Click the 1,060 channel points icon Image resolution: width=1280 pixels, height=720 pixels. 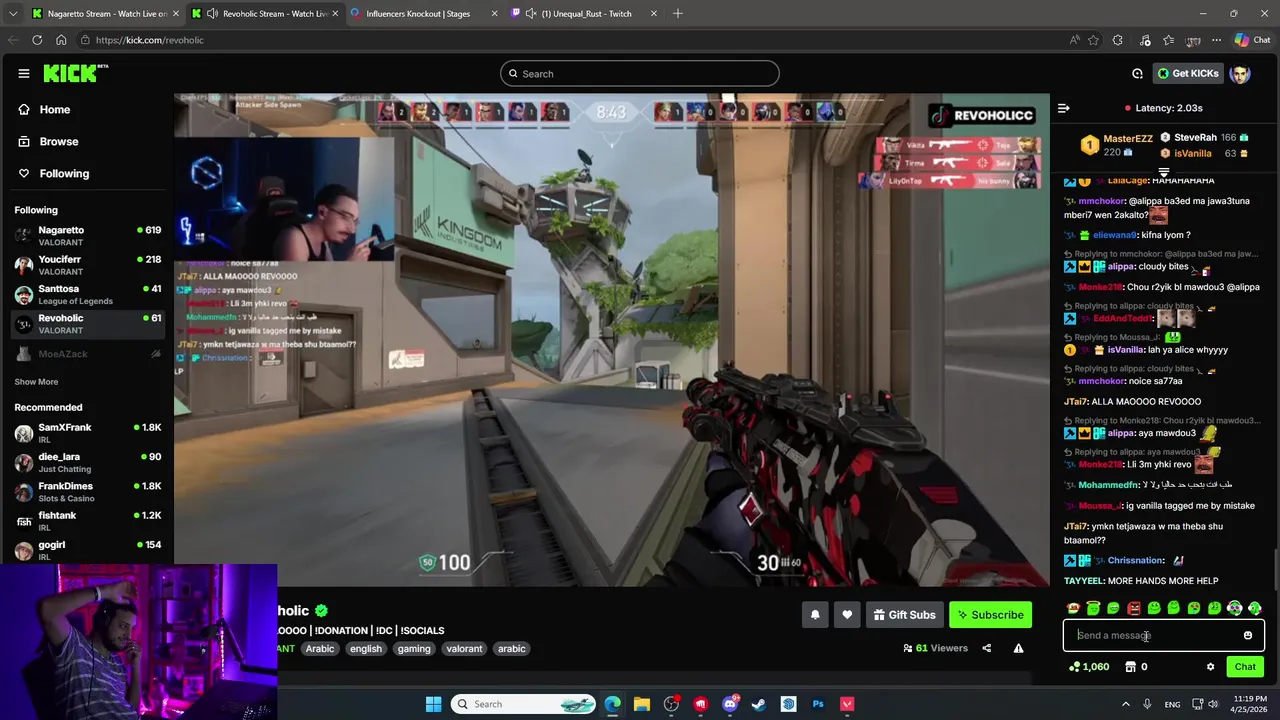point(1075,667)
